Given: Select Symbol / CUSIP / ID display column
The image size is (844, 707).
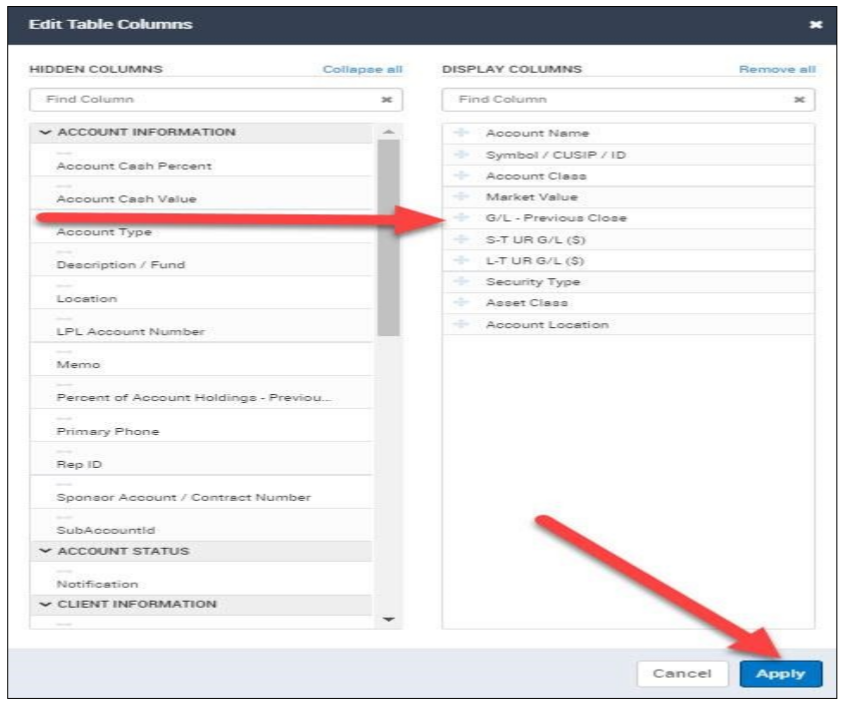Looking at the screenshot, I should coord(629,155).
